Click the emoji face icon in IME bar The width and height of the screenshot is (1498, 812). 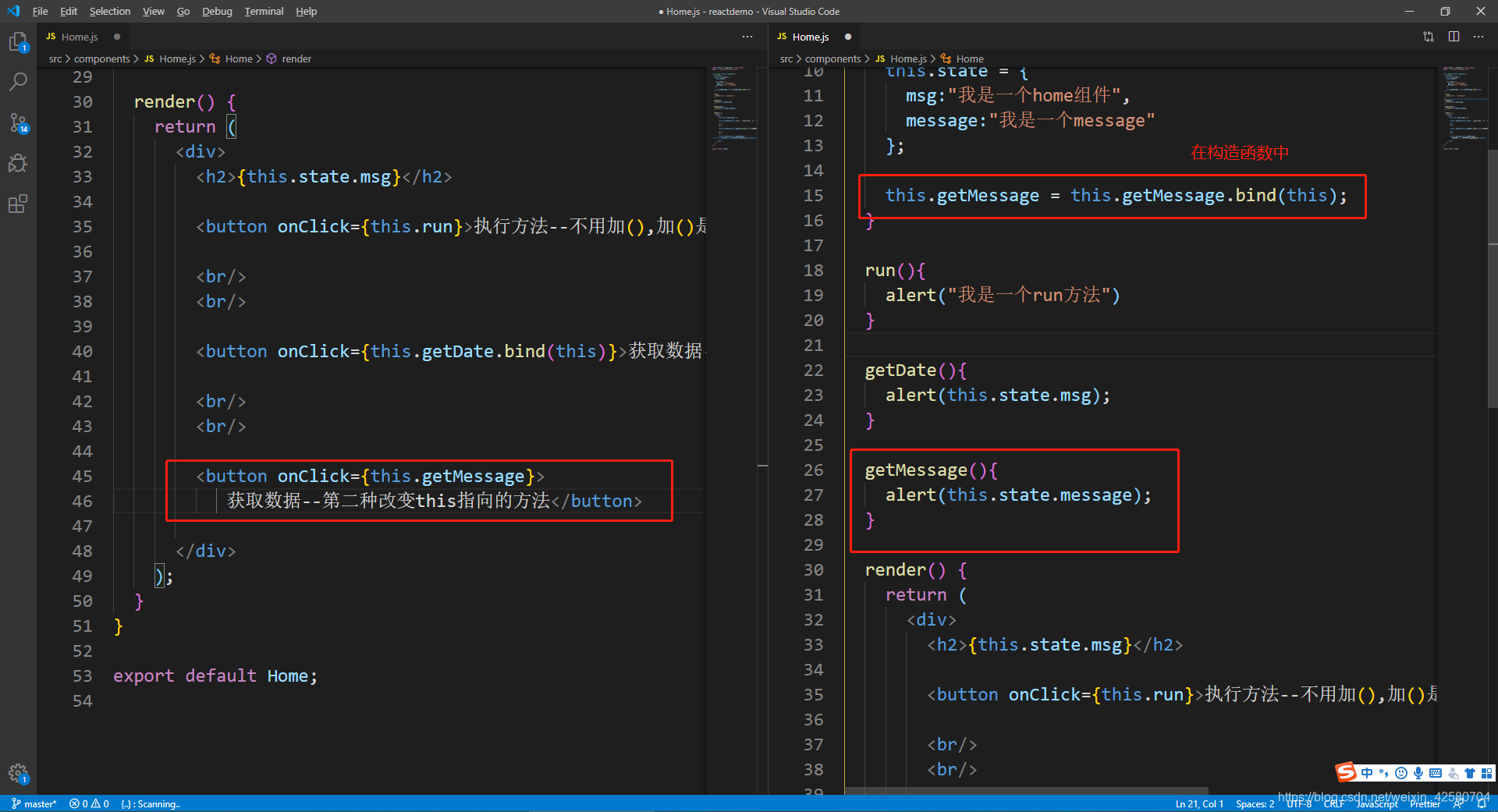[1401, 773]
